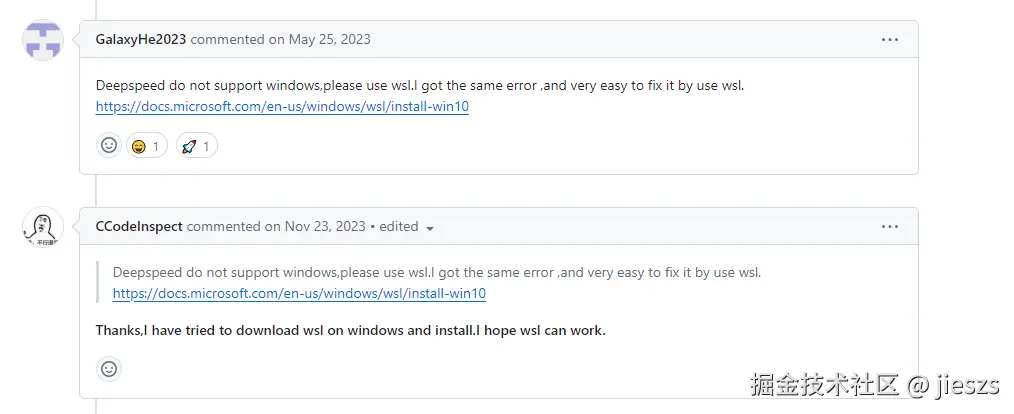The width and height of the screenshot is (1014, 414).
Task: Click the word "commented" in CCodeInspect's comment header
Action: 223,227
